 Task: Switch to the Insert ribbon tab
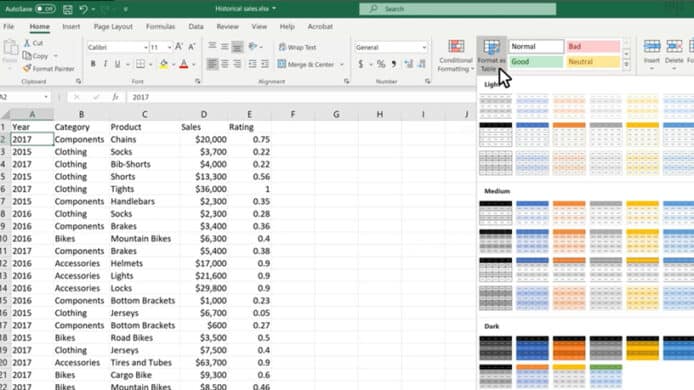[x=71, y=27]
